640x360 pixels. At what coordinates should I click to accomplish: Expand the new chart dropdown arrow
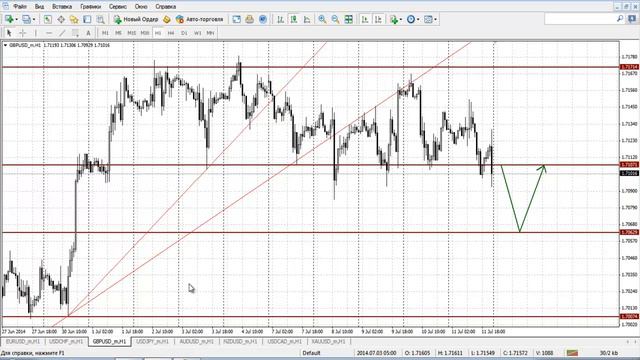tap(16, 20)
